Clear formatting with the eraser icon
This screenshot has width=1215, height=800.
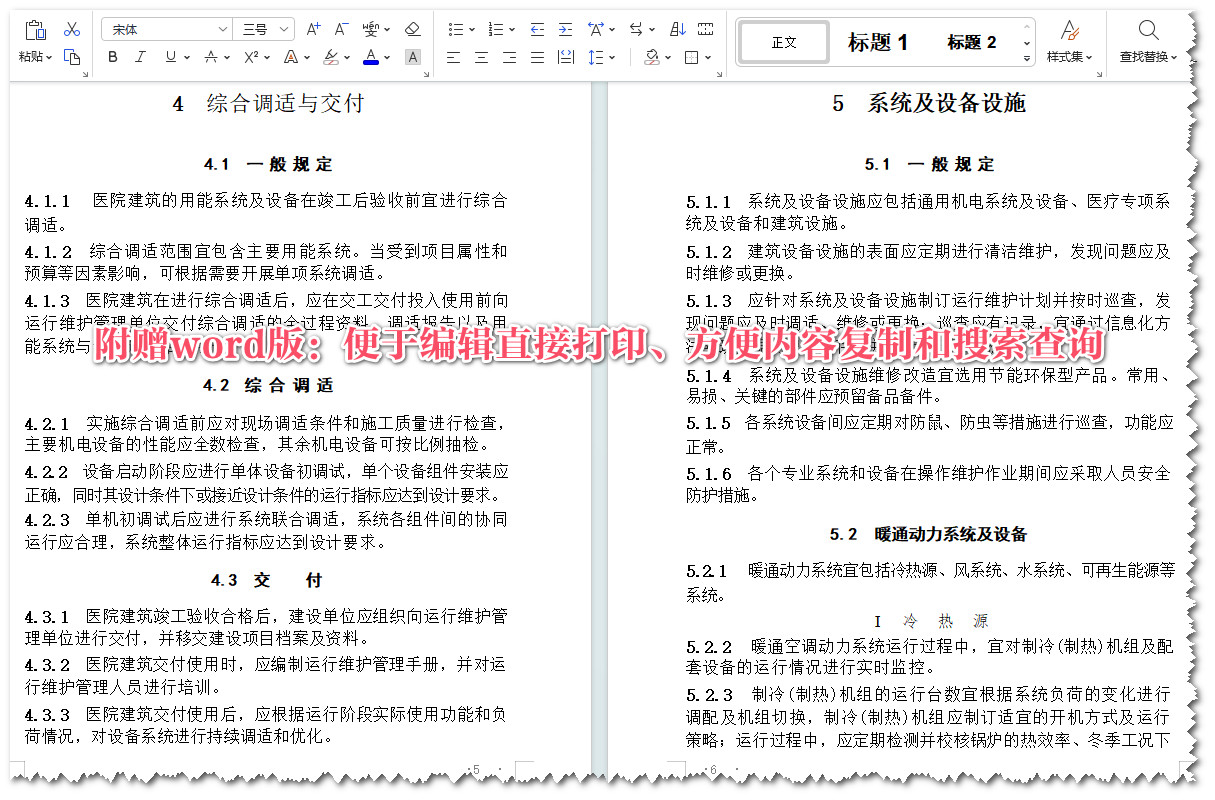412,30
